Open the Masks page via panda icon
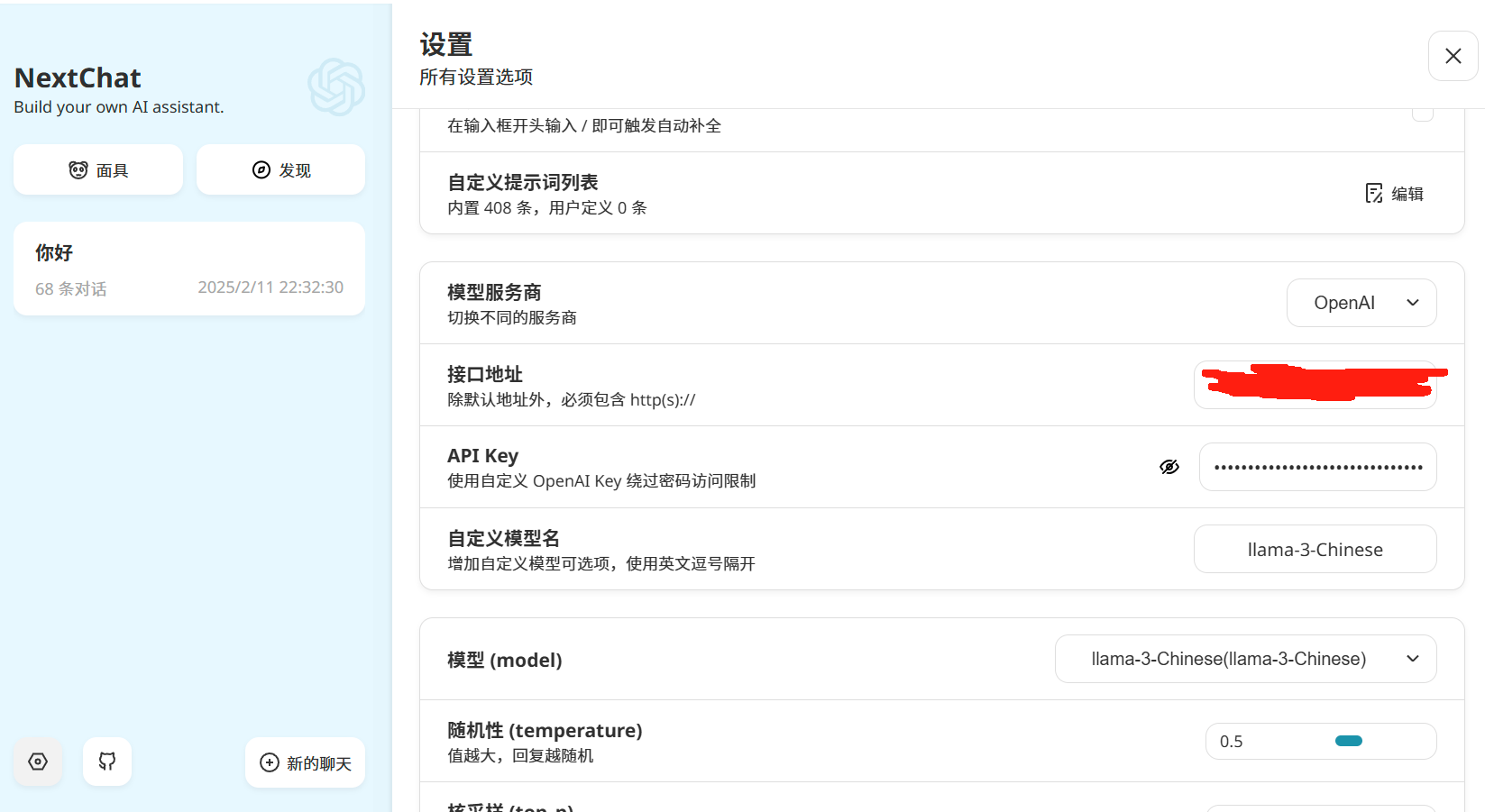The height and width of the screenshot is (812, 1485). (x=78, y=170)
